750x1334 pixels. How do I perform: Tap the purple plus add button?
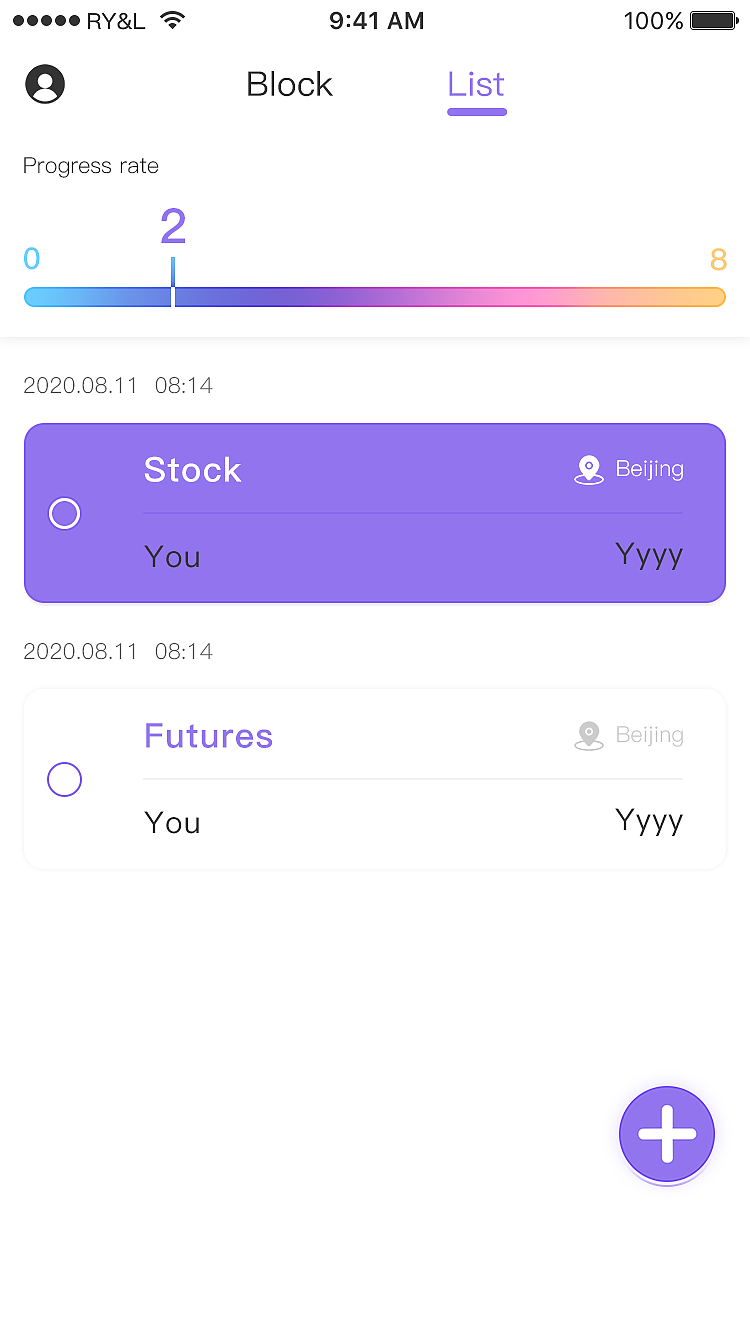coord(667,1134)
